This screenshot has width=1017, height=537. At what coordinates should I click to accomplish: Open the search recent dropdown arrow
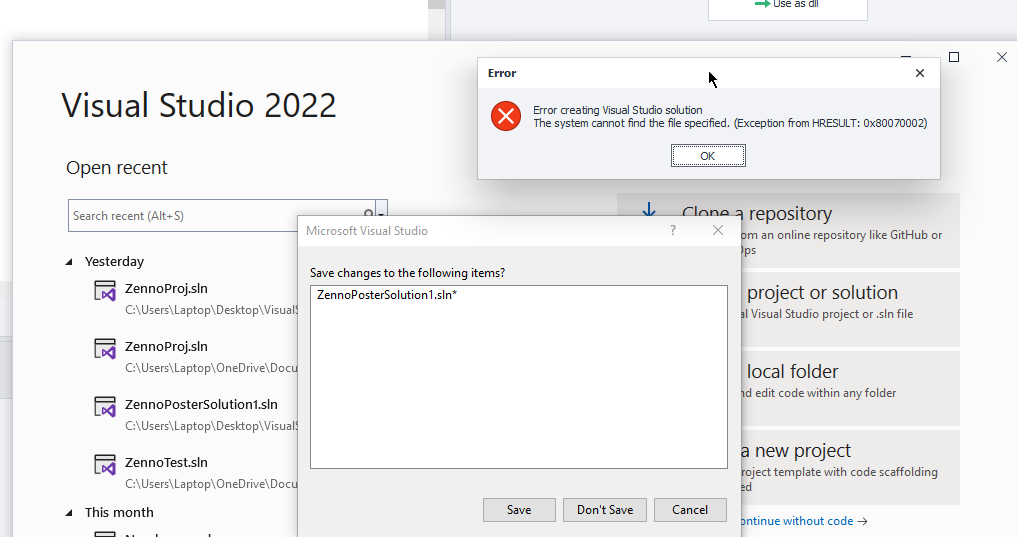(381, 215)
